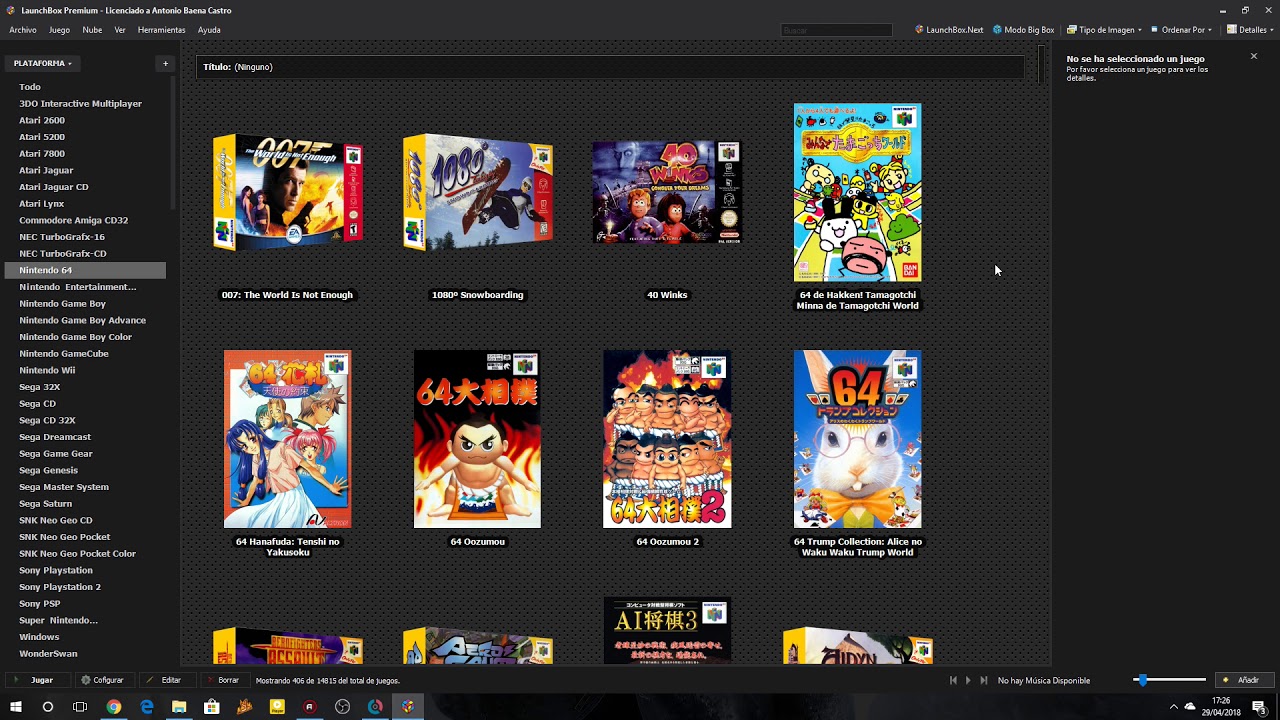The height and width of the screenshot is (720, 1280).
Task: Open the Juego menu
Action: [59, 30]
